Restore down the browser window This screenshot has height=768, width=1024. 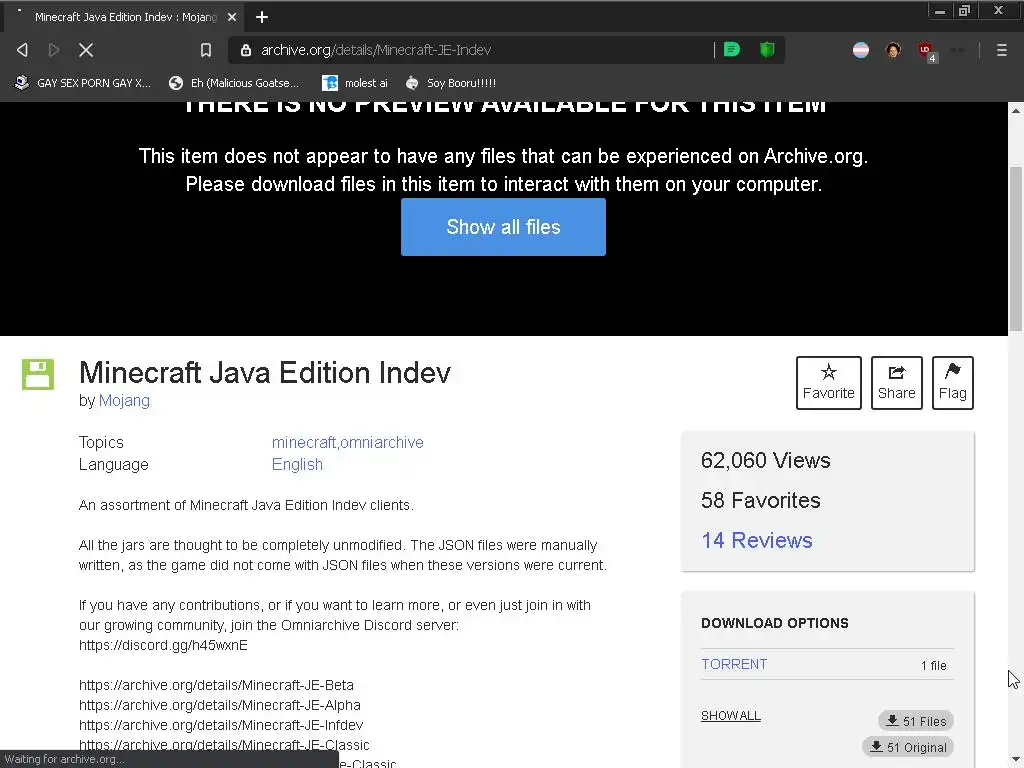[x=965, y=11]
